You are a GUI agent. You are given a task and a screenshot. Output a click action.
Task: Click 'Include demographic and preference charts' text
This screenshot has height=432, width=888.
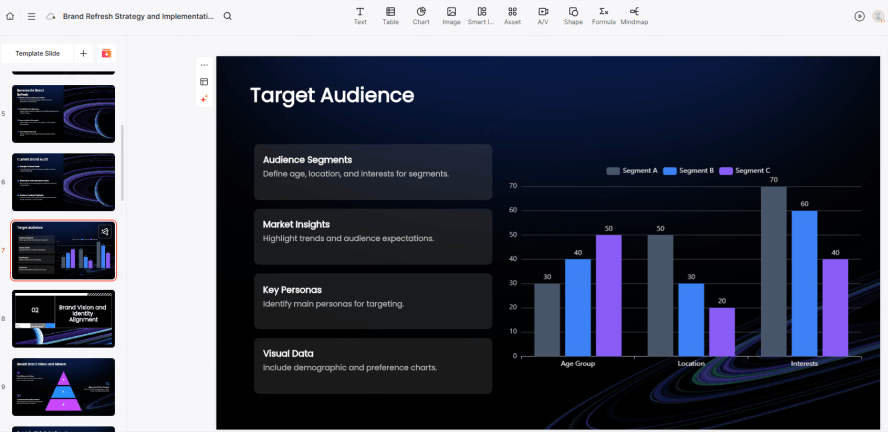pos(350,367)
